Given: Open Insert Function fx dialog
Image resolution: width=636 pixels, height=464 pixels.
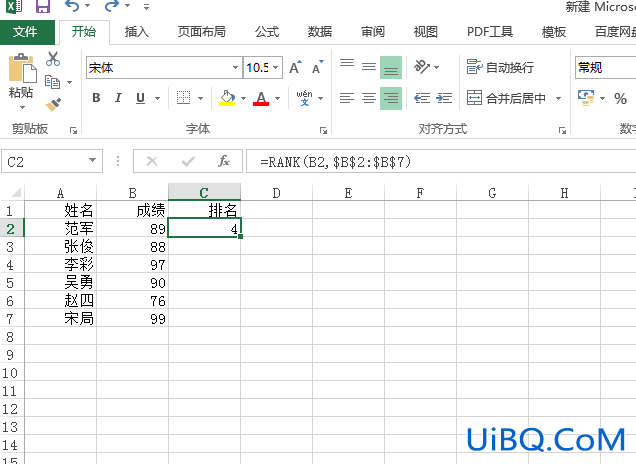Looking at the screenshot, I should click(x=223, y=161).
